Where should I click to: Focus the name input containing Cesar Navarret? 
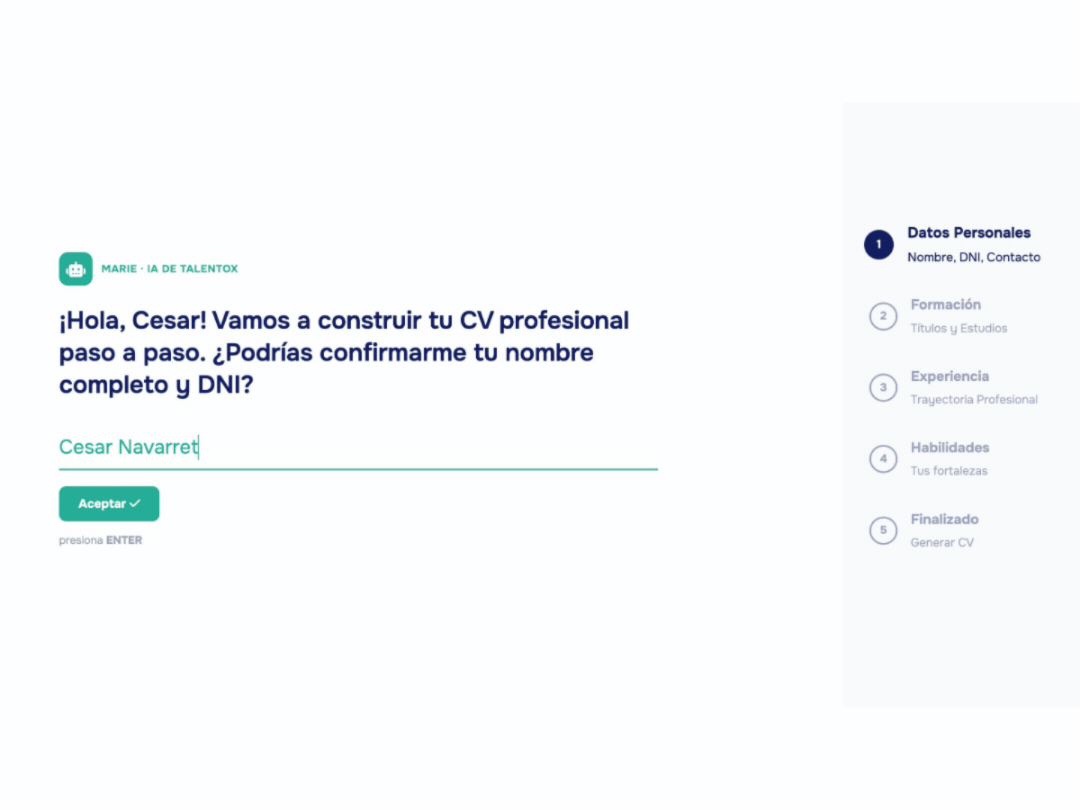pos(357,447)
